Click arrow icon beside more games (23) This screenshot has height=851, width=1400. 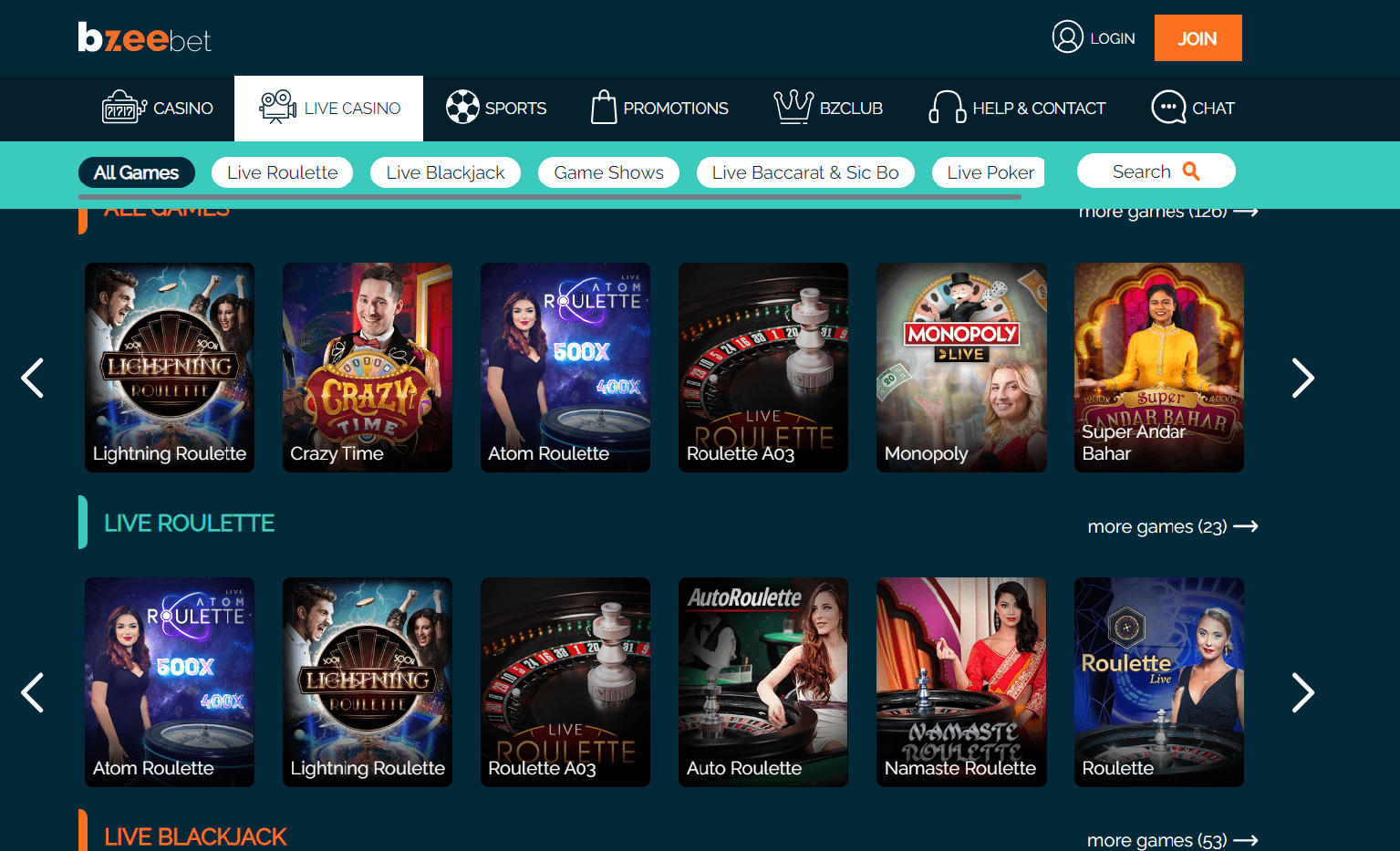pos(1246,526)
